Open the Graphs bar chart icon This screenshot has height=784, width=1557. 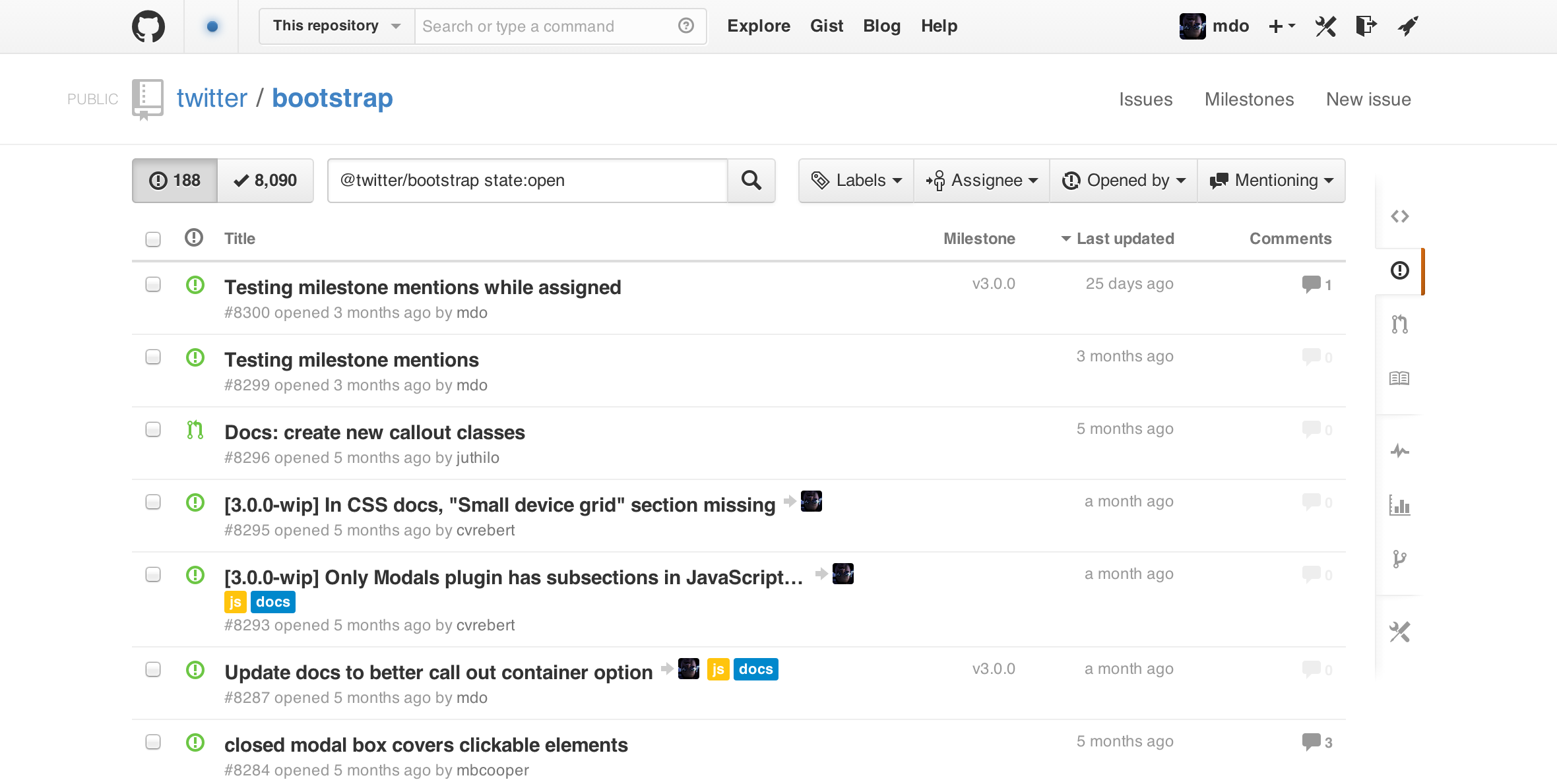[x=1399, y=505]
